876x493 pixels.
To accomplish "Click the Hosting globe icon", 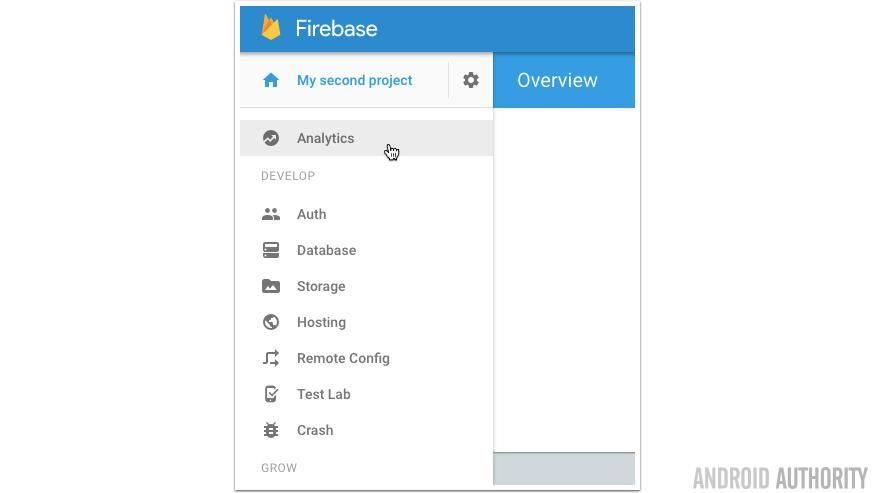I will point(271,322).
